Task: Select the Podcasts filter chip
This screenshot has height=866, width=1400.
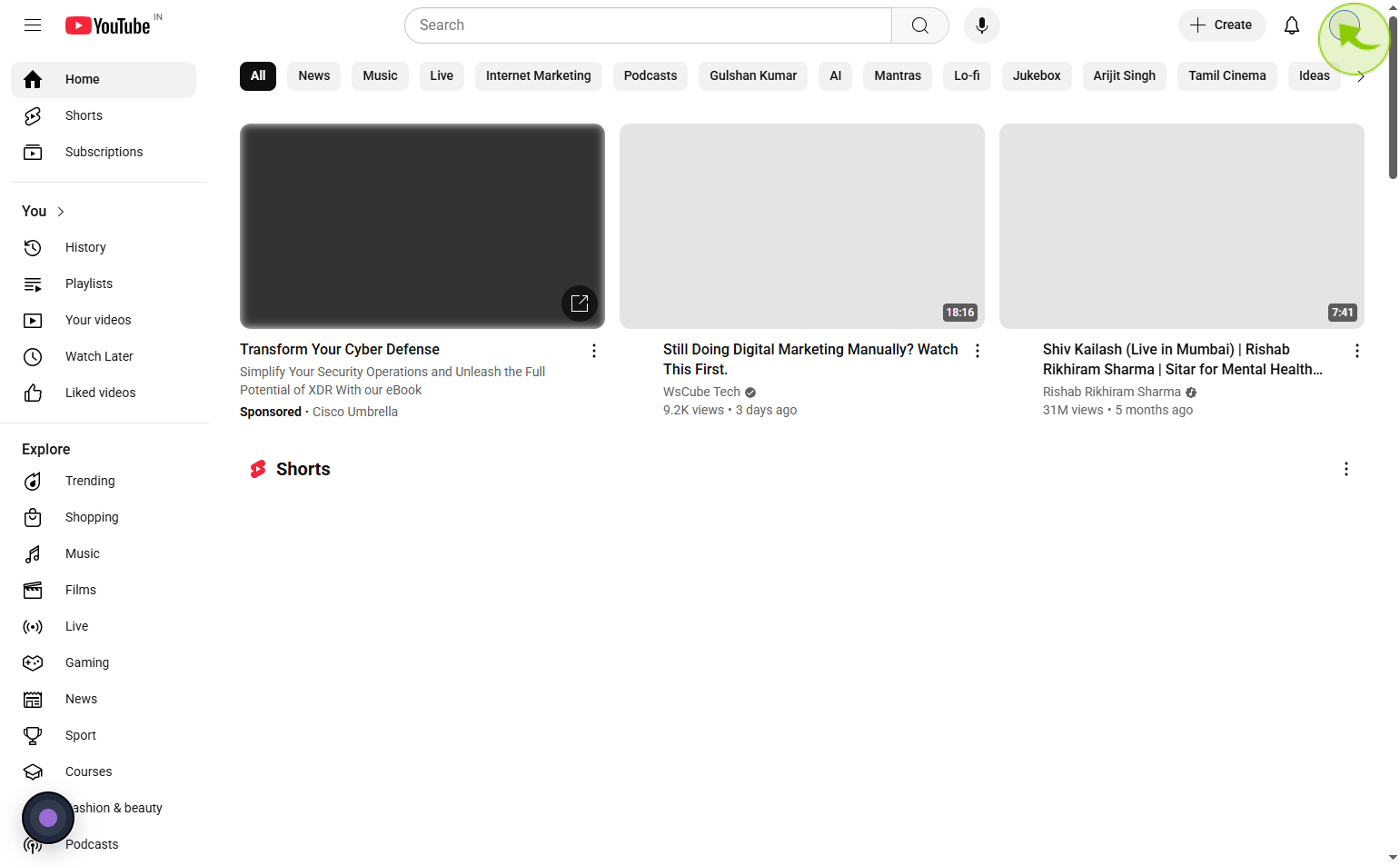Action: tap(650, 76)
